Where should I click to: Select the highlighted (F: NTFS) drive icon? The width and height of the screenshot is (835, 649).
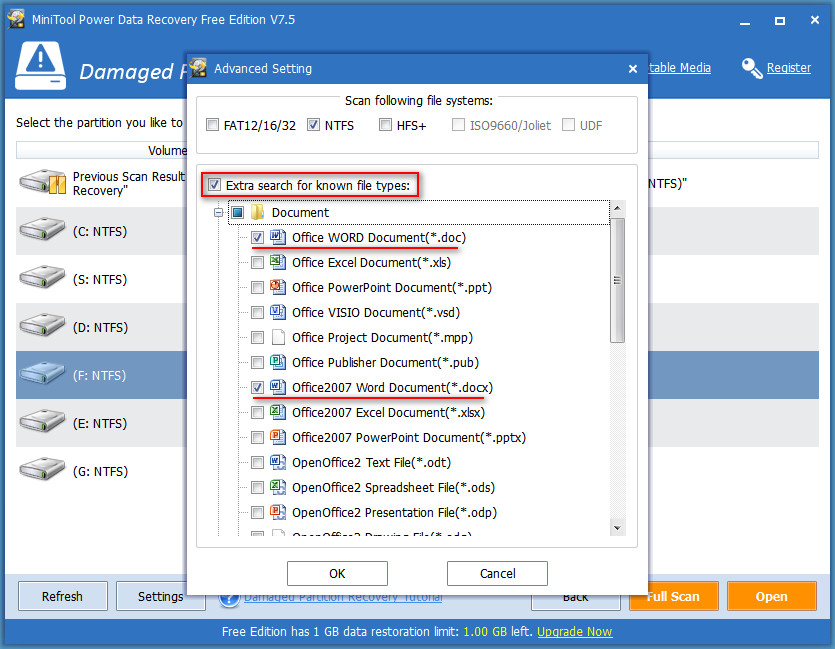42,373
